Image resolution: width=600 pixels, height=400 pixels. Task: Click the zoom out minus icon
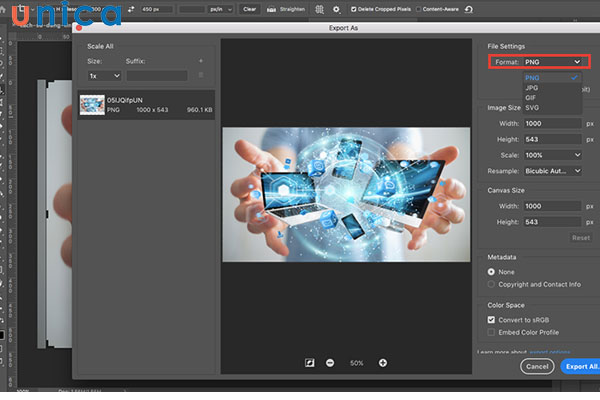tap(329, 362)
